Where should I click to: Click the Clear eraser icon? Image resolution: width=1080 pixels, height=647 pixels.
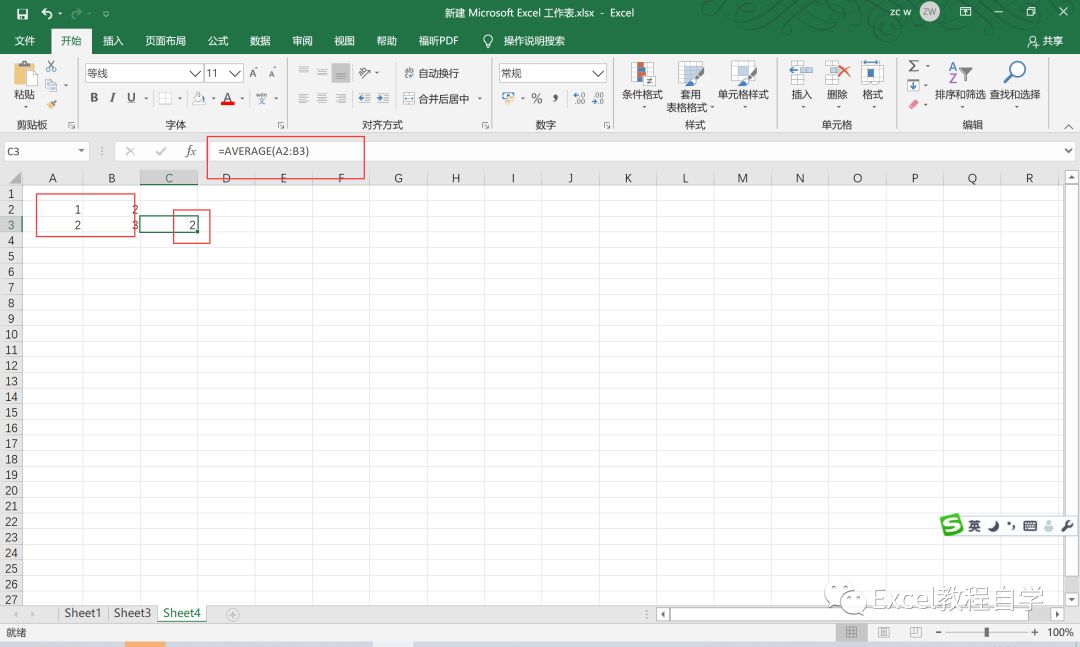click(x=913, y=104)
